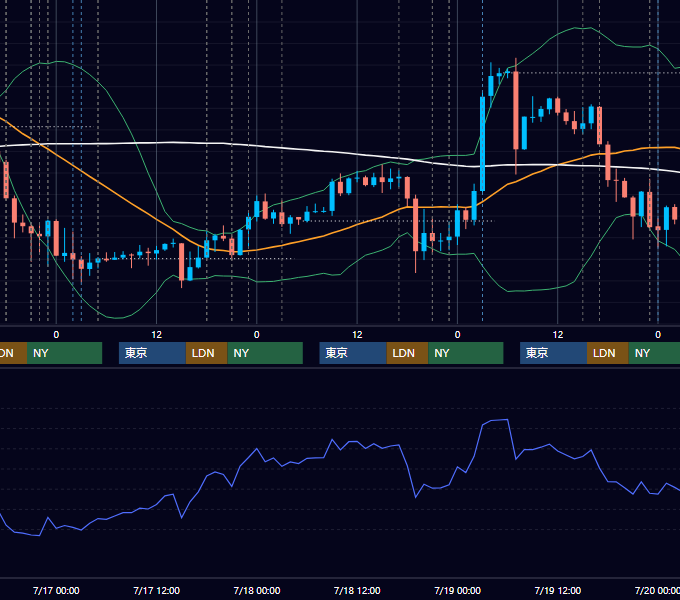Click the NY session block spanning 7/20 00:00
The image size is (680, 600).
click(x=654, y=353)
